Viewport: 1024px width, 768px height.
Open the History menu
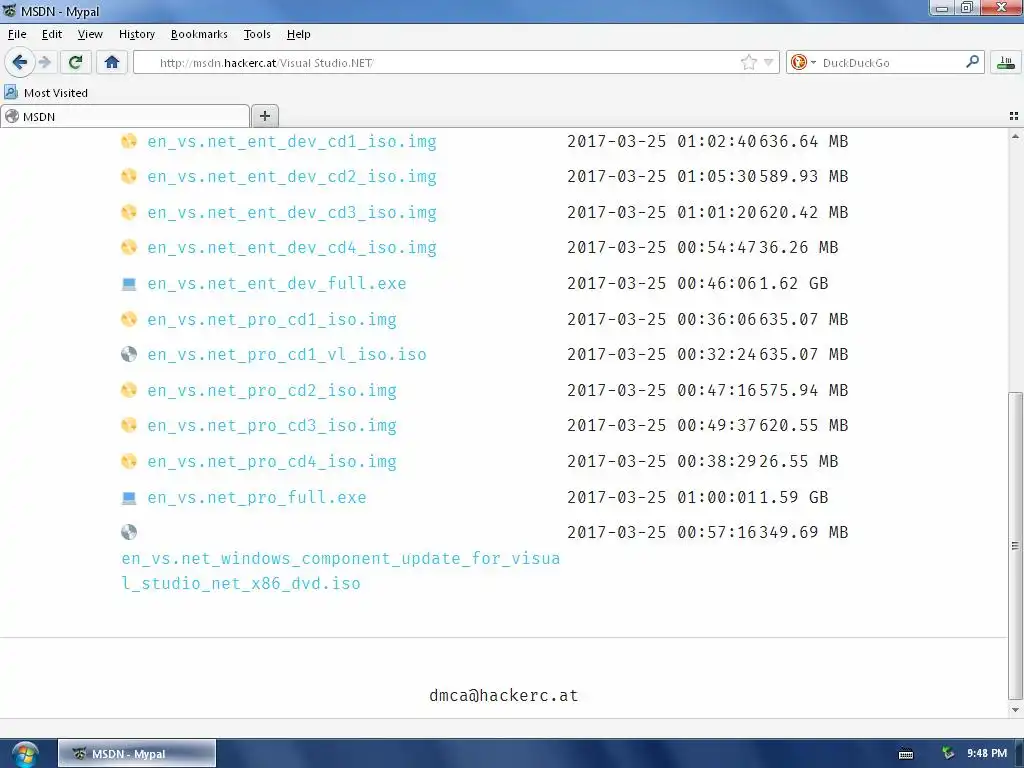pyautogui.click(x=136, y=34)
